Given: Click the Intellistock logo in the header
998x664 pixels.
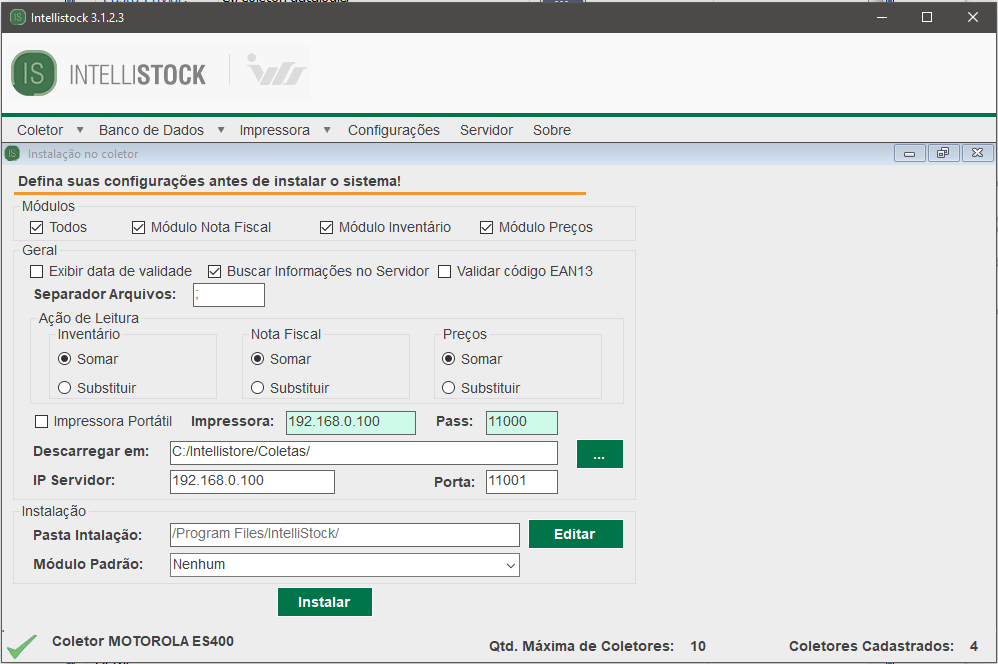Looking at the screenshot, I should (108, 74).
